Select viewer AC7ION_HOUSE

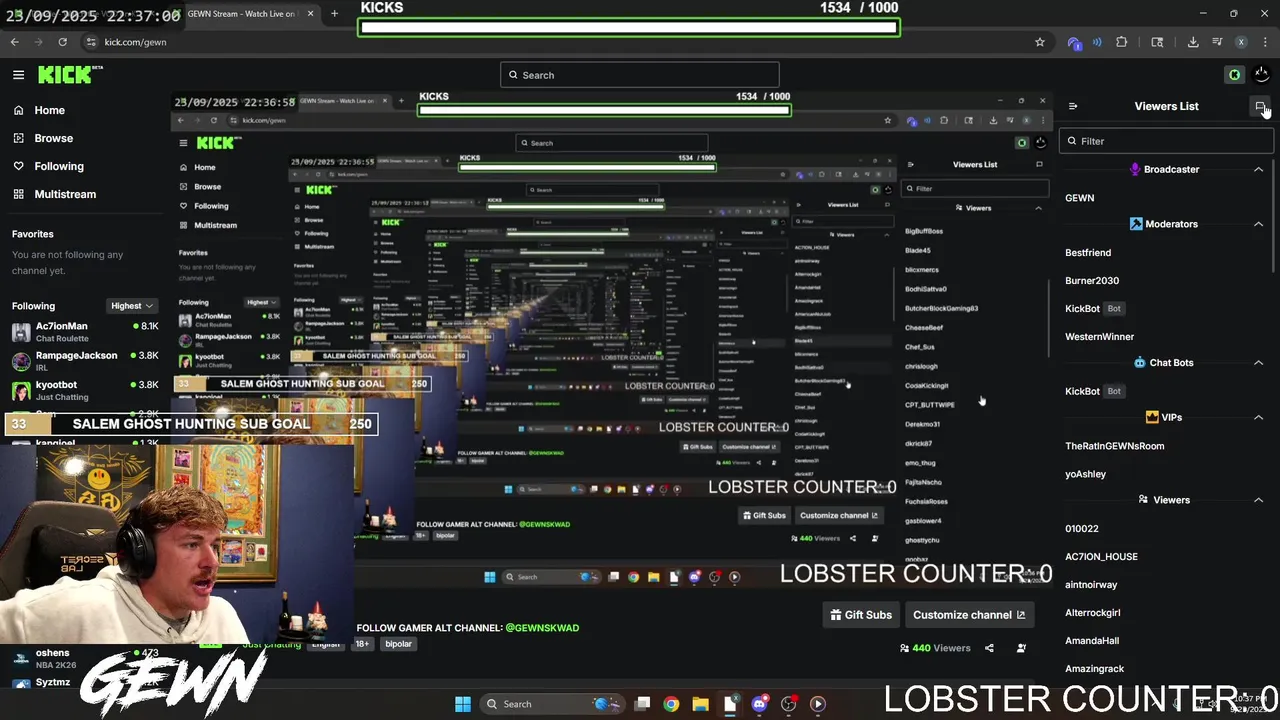point(1101,557)
